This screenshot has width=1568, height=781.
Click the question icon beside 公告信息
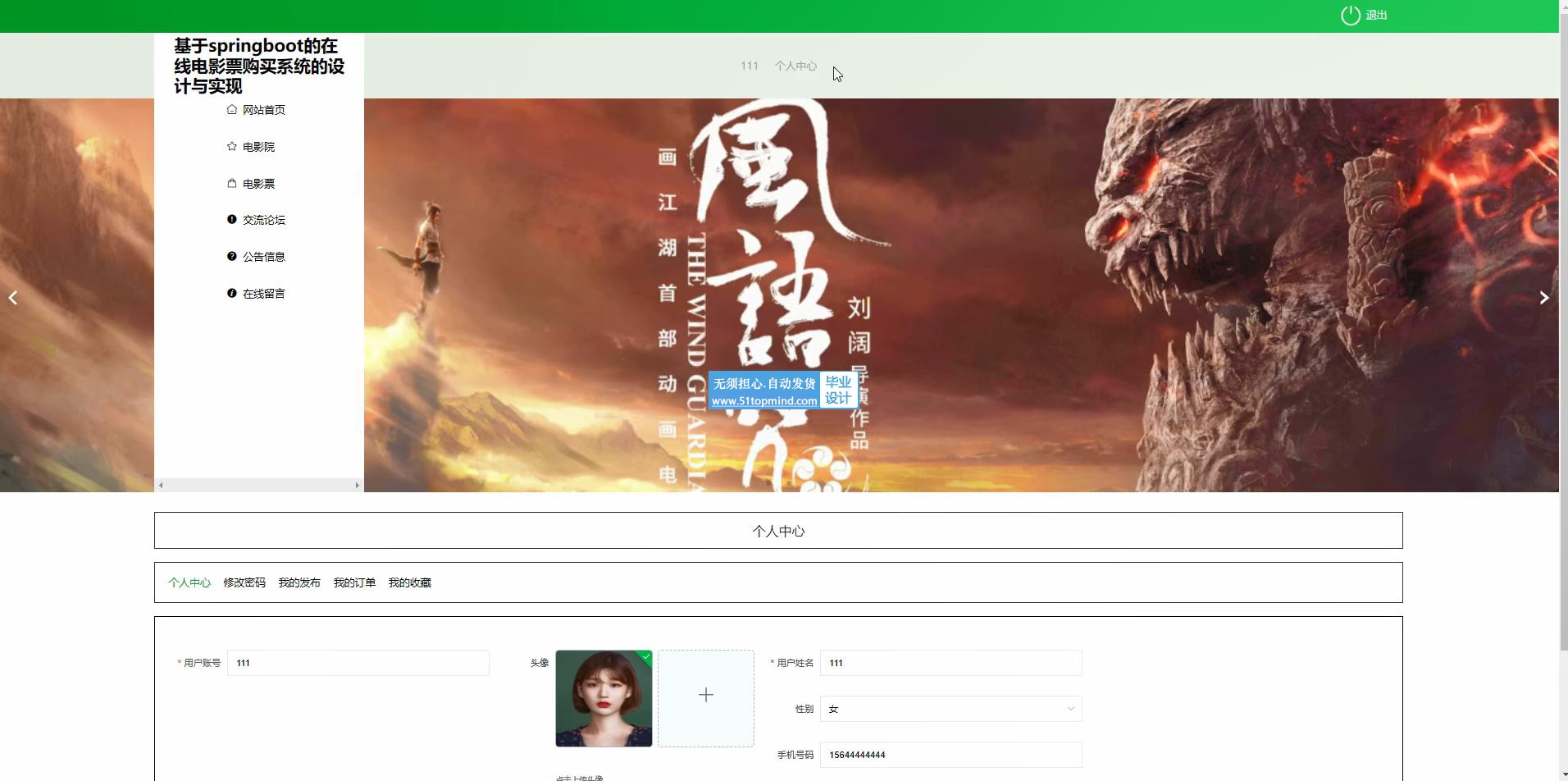click(x=232, y=256)
